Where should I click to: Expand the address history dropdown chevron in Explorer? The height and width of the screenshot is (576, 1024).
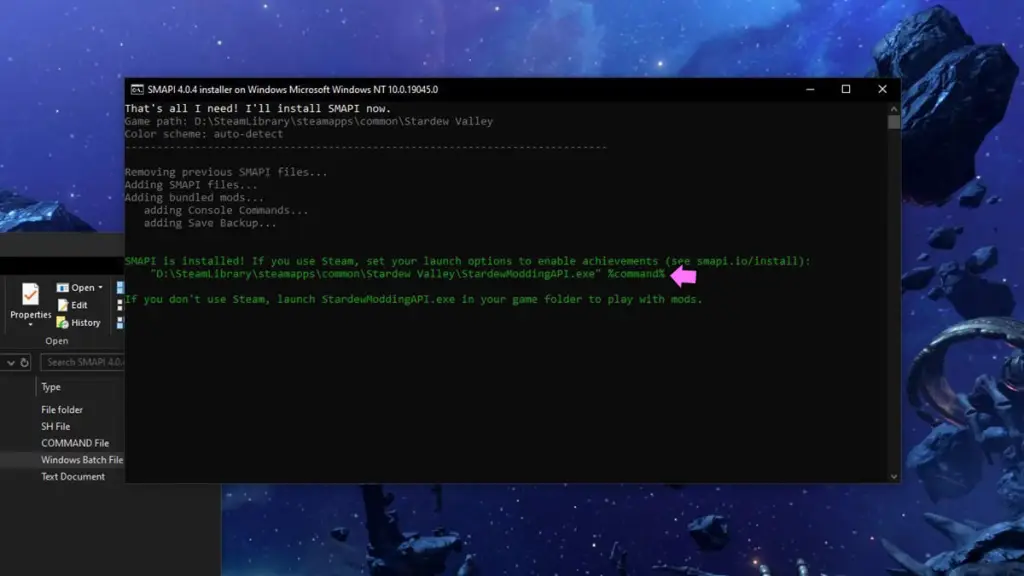point(10,362)
